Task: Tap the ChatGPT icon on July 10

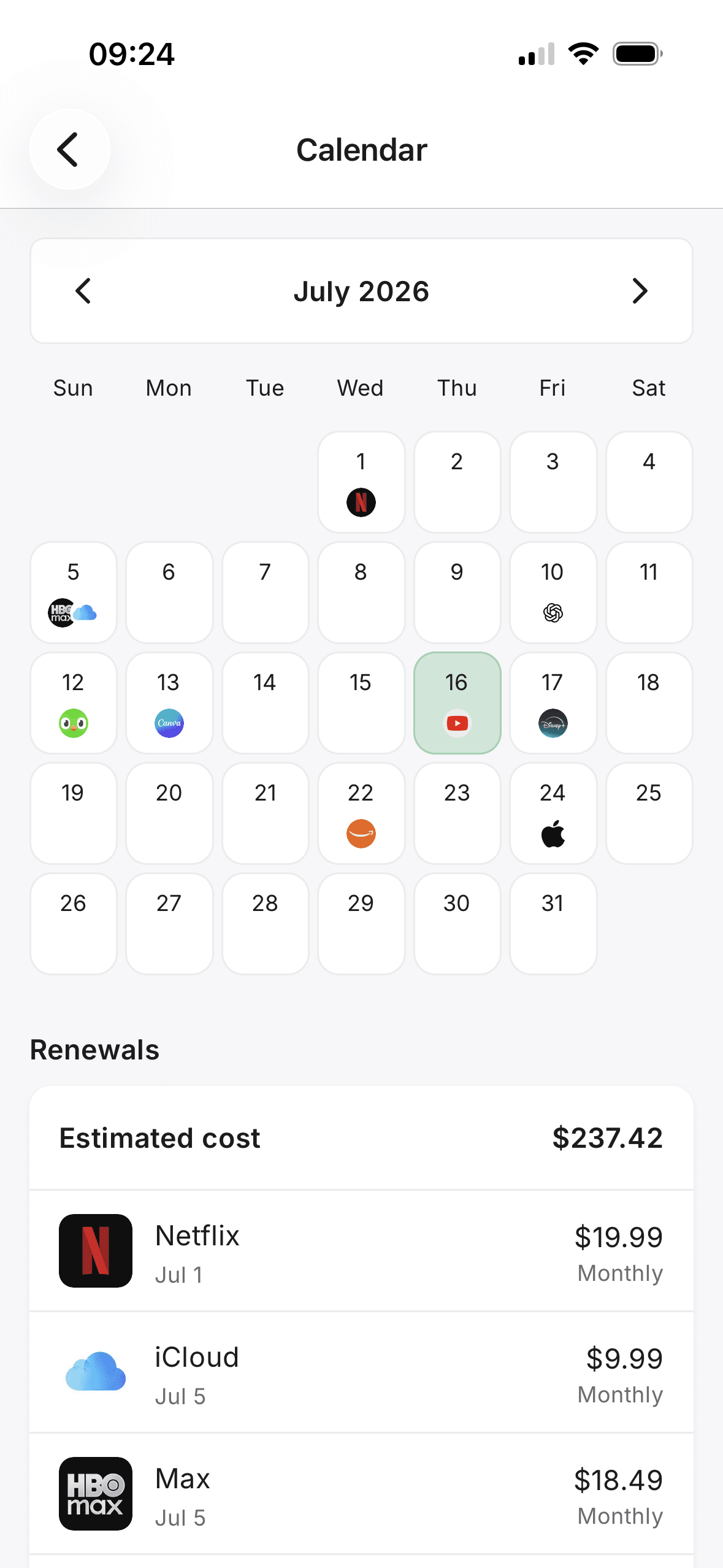Action: (x=553, y=613)
